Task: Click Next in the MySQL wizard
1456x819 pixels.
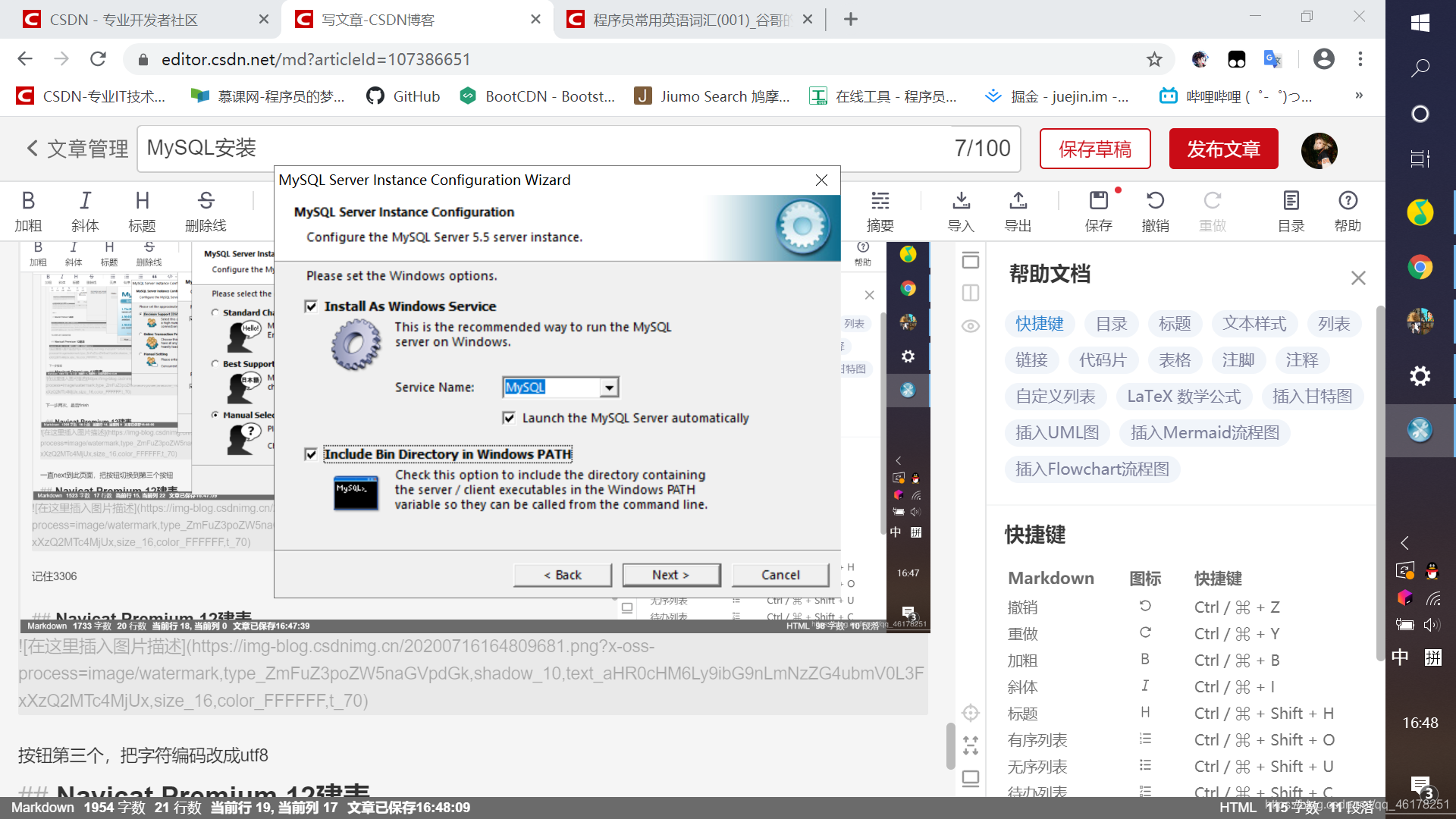Action: (671, 575)
